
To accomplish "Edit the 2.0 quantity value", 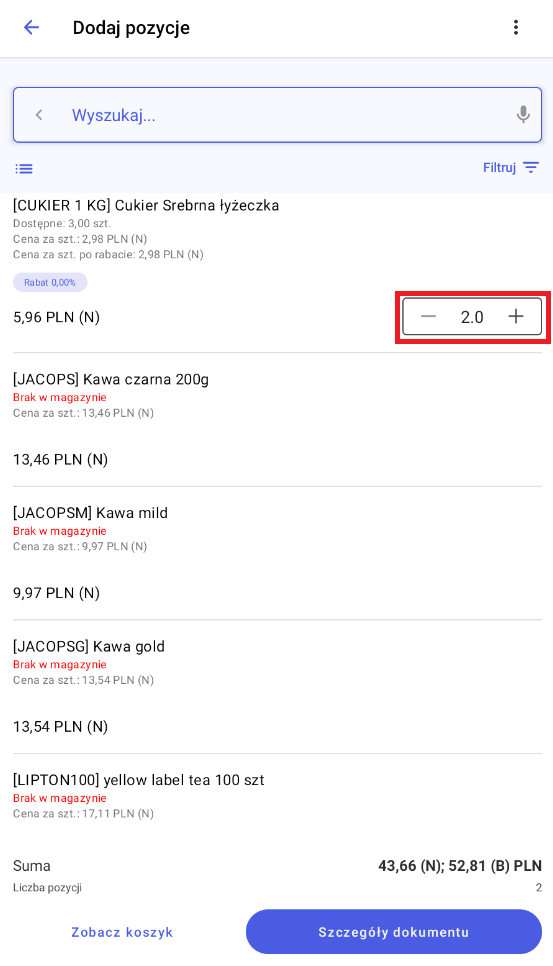I will 472,317.
